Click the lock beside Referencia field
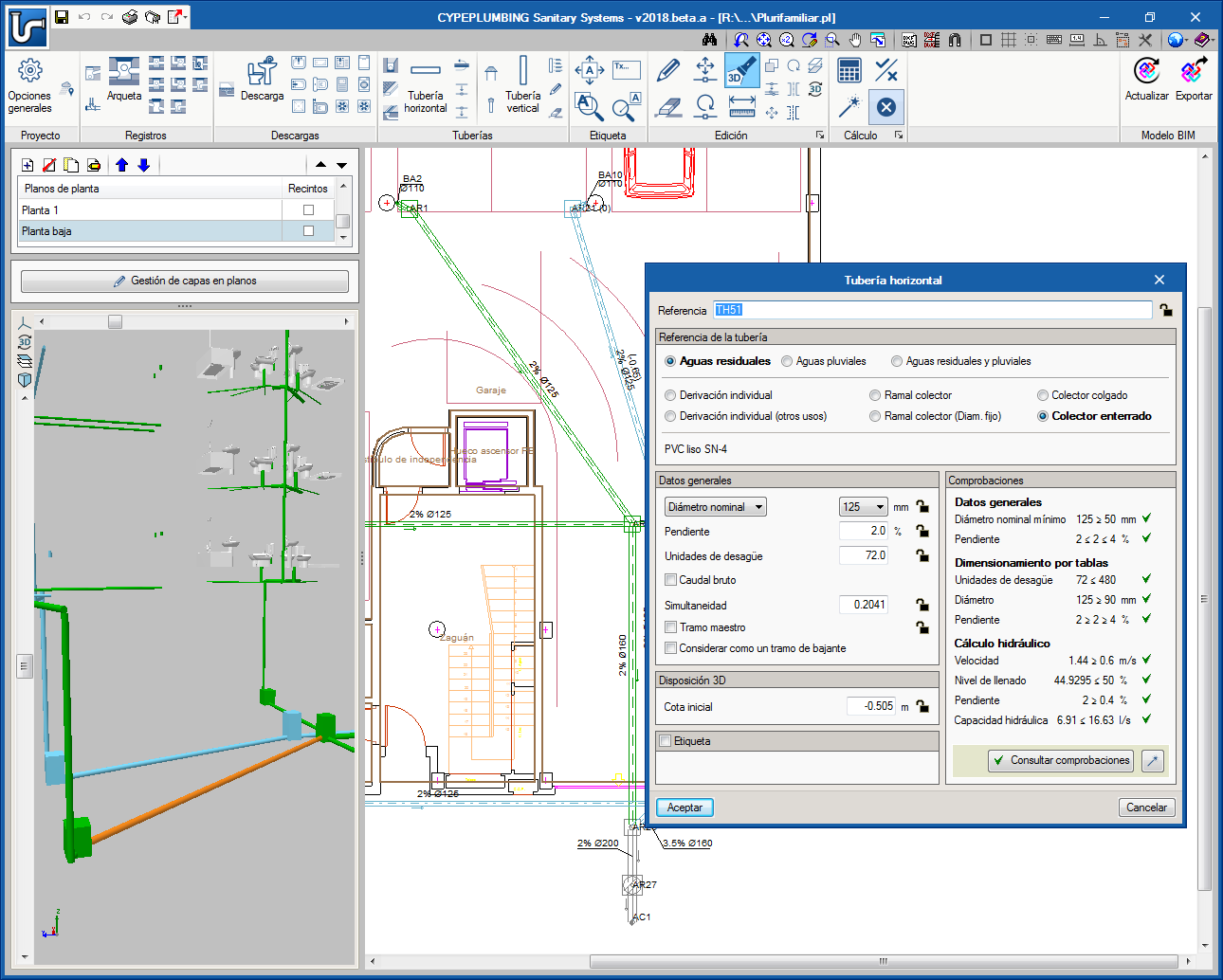Viewport: 1223px width, 980px height. (x=1166, y=310)
